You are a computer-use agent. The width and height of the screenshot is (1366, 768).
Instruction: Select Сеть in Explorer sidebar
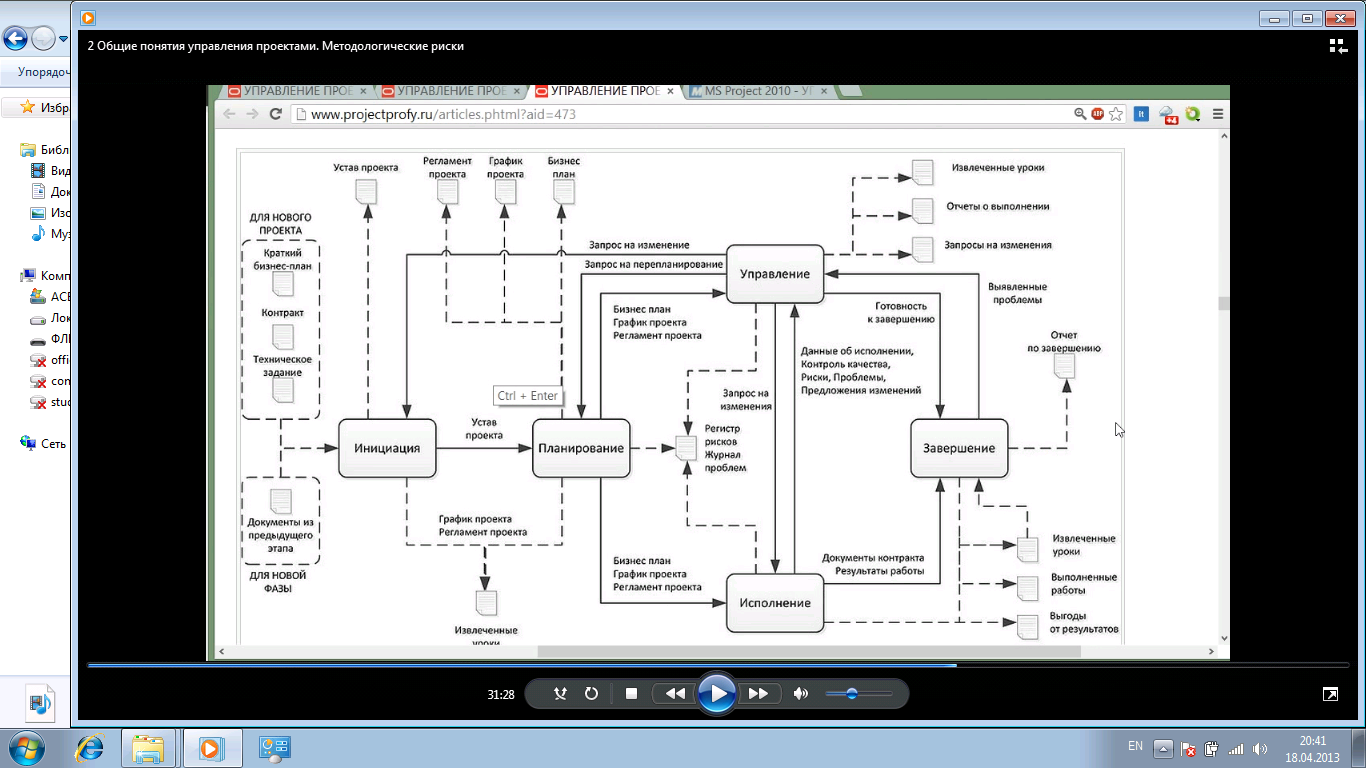[x=44, y=444]
